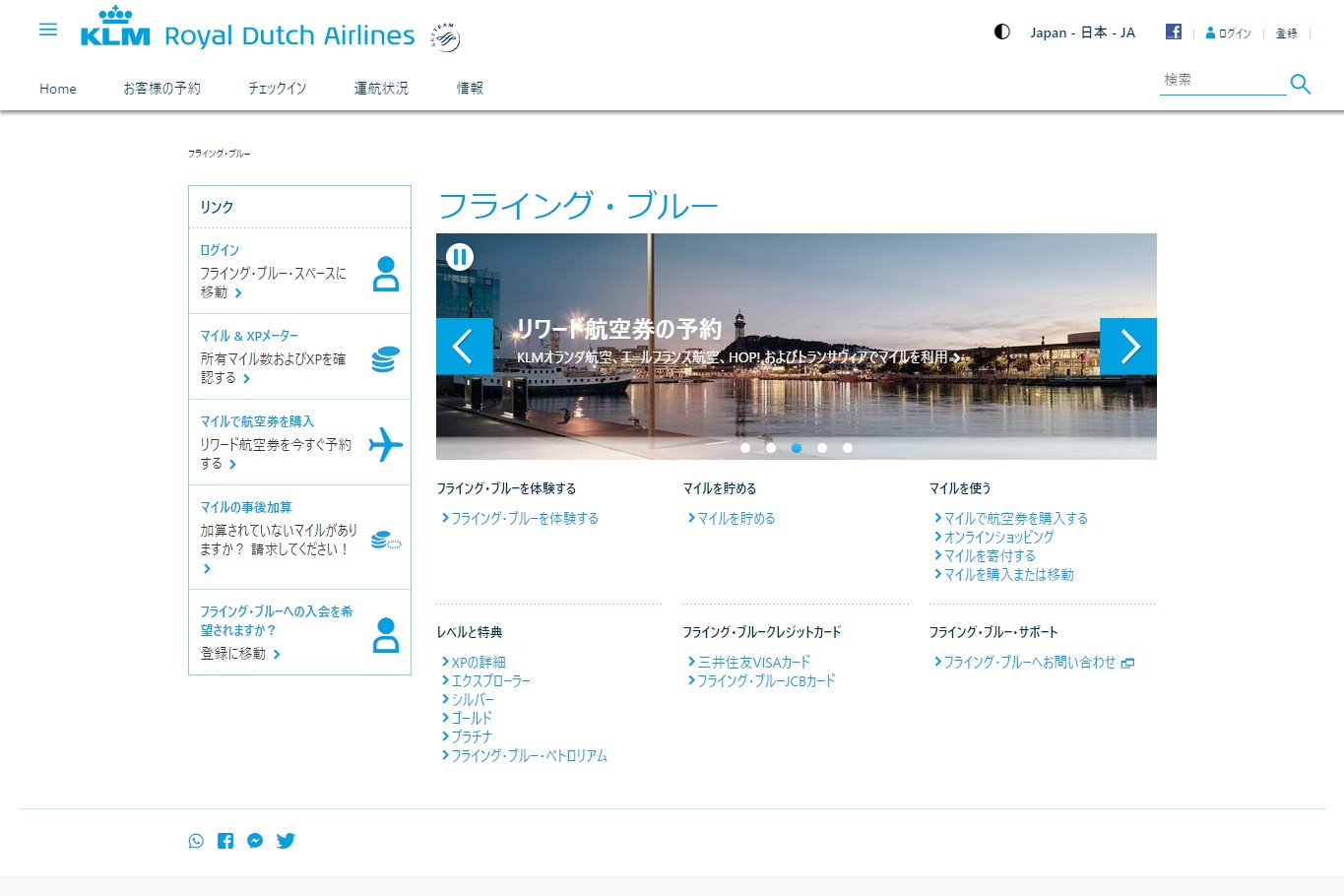Click the stacked coins icon for miles meter

coord(385,359)
